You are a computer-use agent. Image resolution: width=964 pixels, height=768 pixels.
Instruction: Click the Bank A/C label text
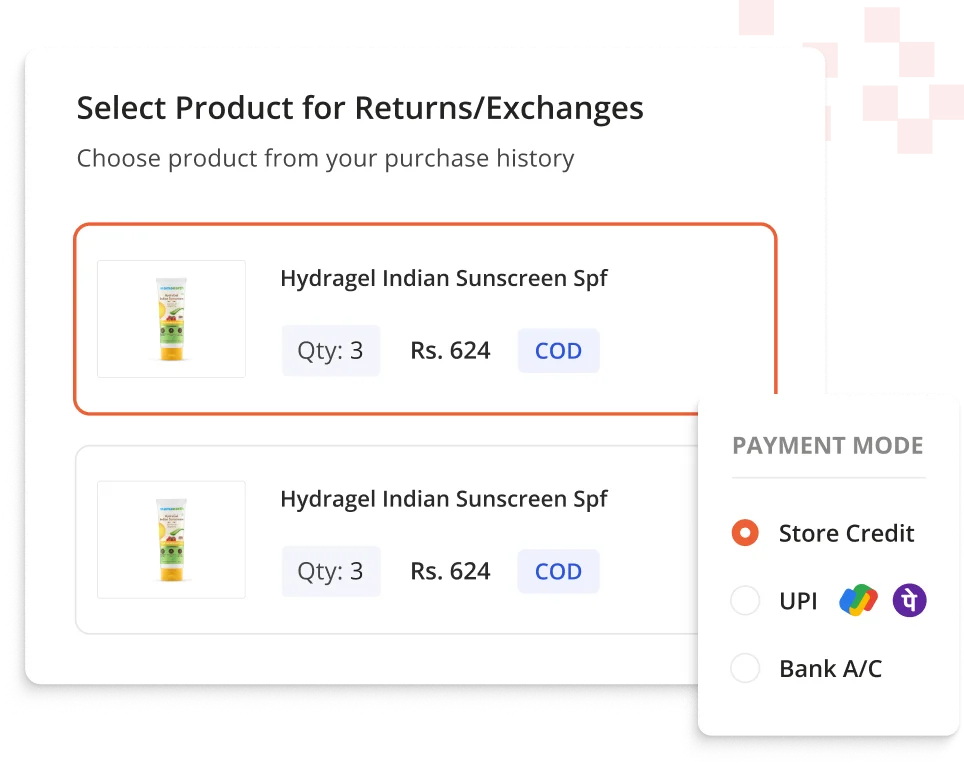830,668
